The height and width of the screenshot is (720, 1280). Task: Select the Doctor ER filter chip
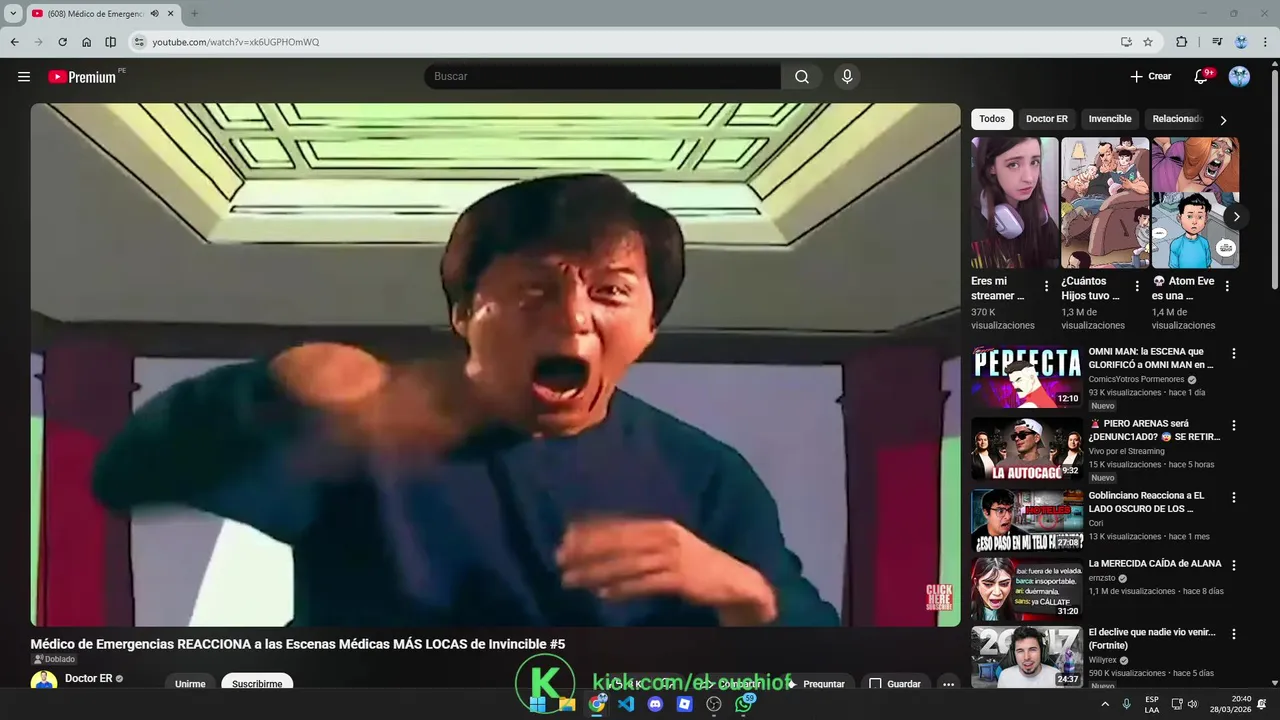(x=1047, y=119)
